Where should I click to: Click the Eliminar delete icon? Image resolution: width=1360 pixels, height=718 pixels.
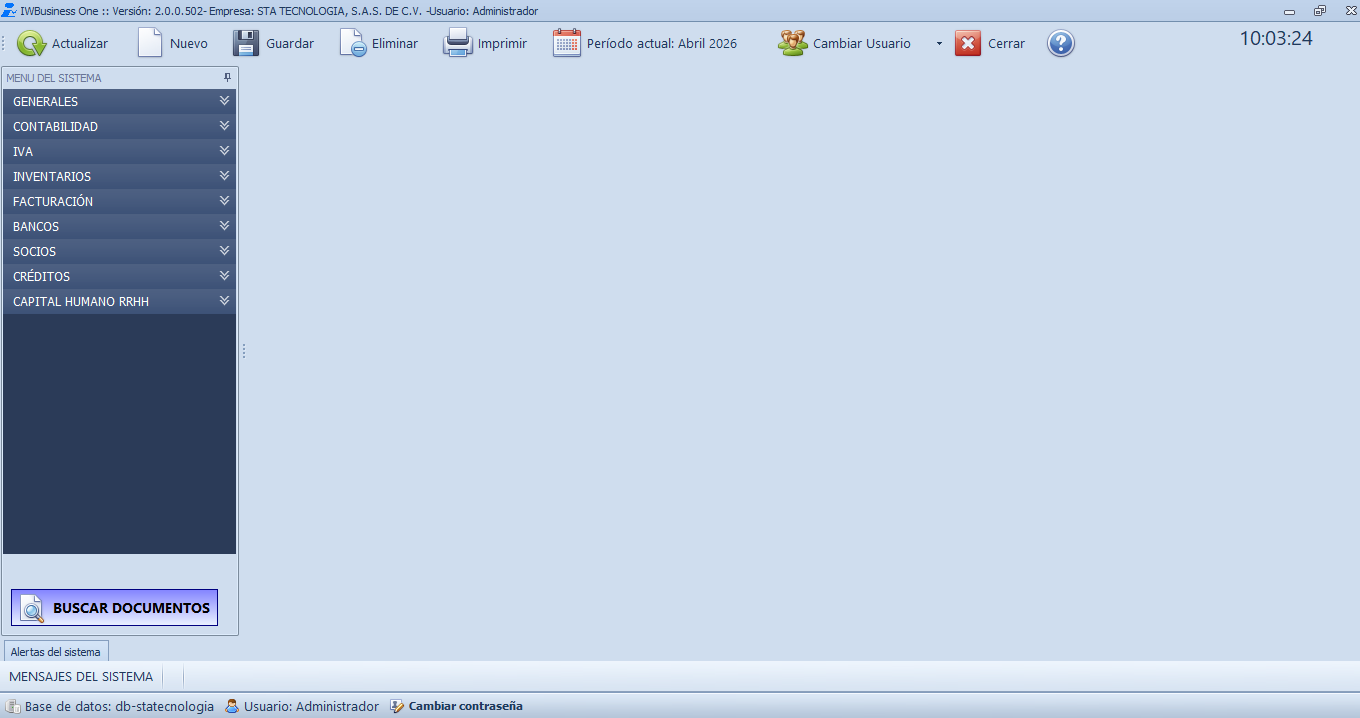[x=352, y=43]
